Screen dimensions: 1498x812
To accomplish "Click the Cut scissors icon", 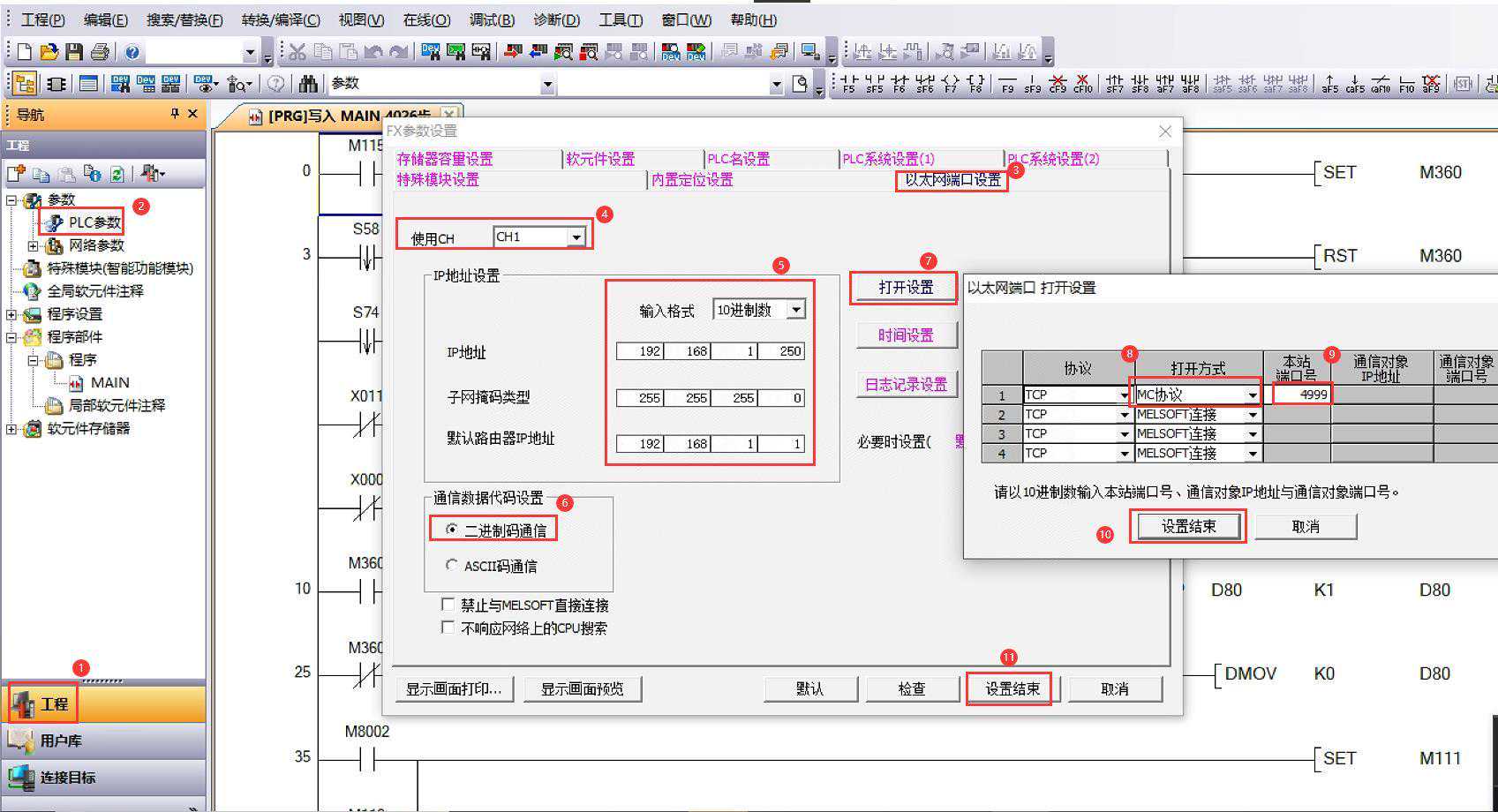I will pos(297,52).
